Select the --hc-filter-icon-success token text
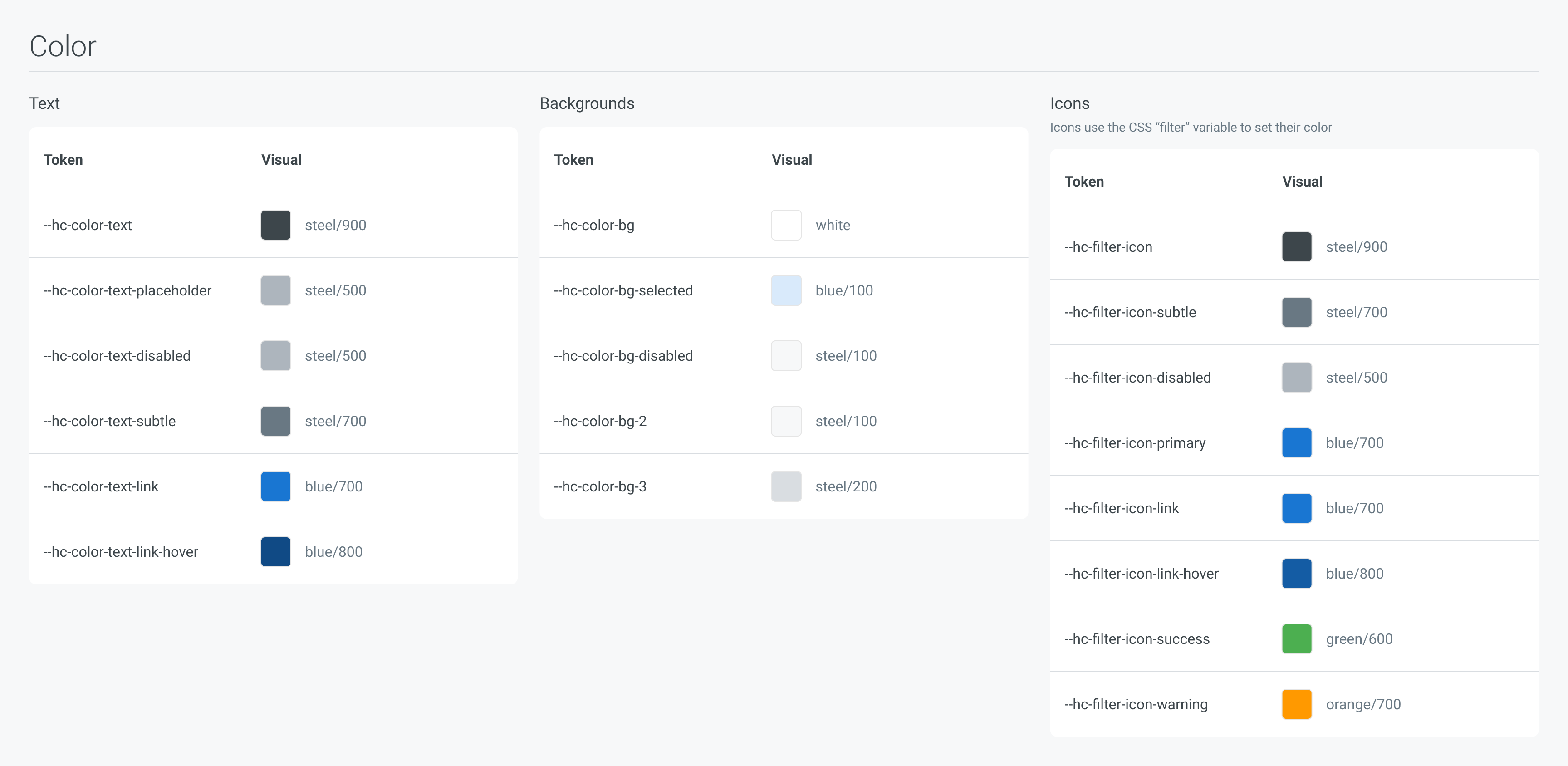This screenshot has width=1568, height=766. click(x=1137, y=639)
